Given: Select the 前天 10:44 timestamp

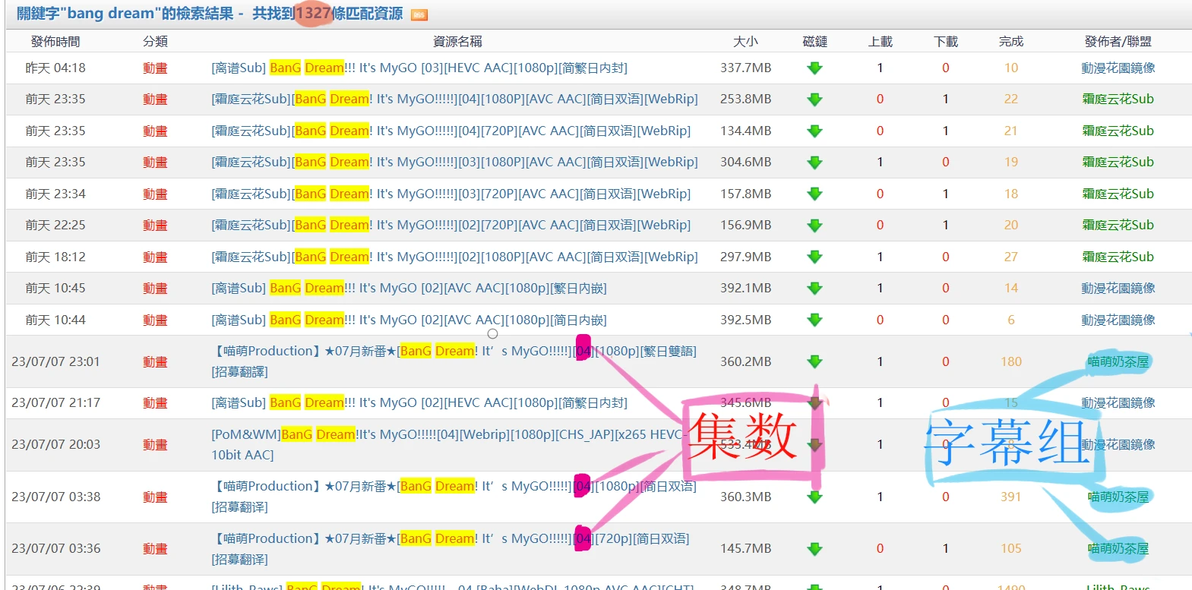Looking at the screenshot, I should click(x=55, y=320).
